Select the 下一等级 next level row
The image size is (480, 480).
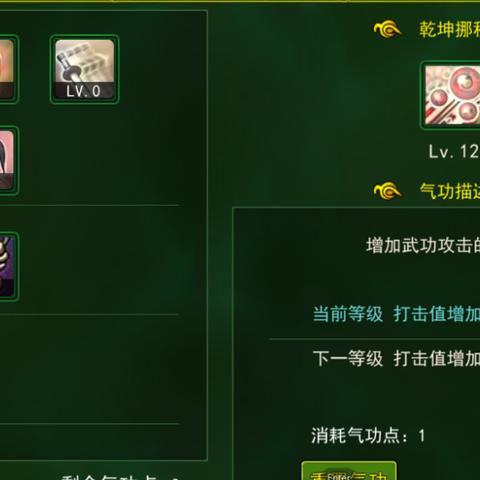(x=396, y=359)
